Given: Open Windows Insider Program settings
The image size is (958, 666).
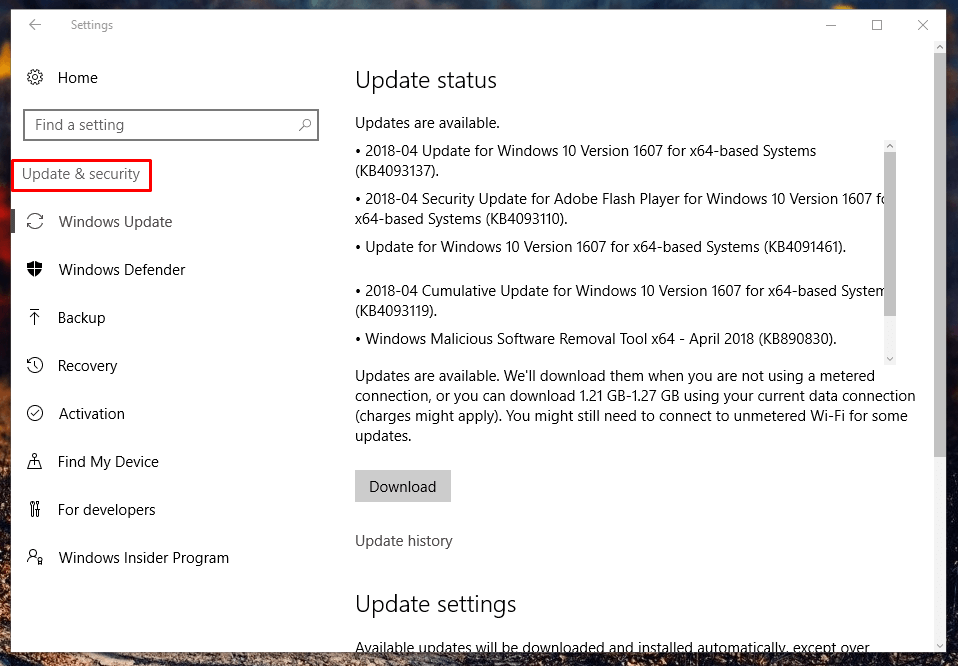Looking at the screenshot, I should click(144, 558).
